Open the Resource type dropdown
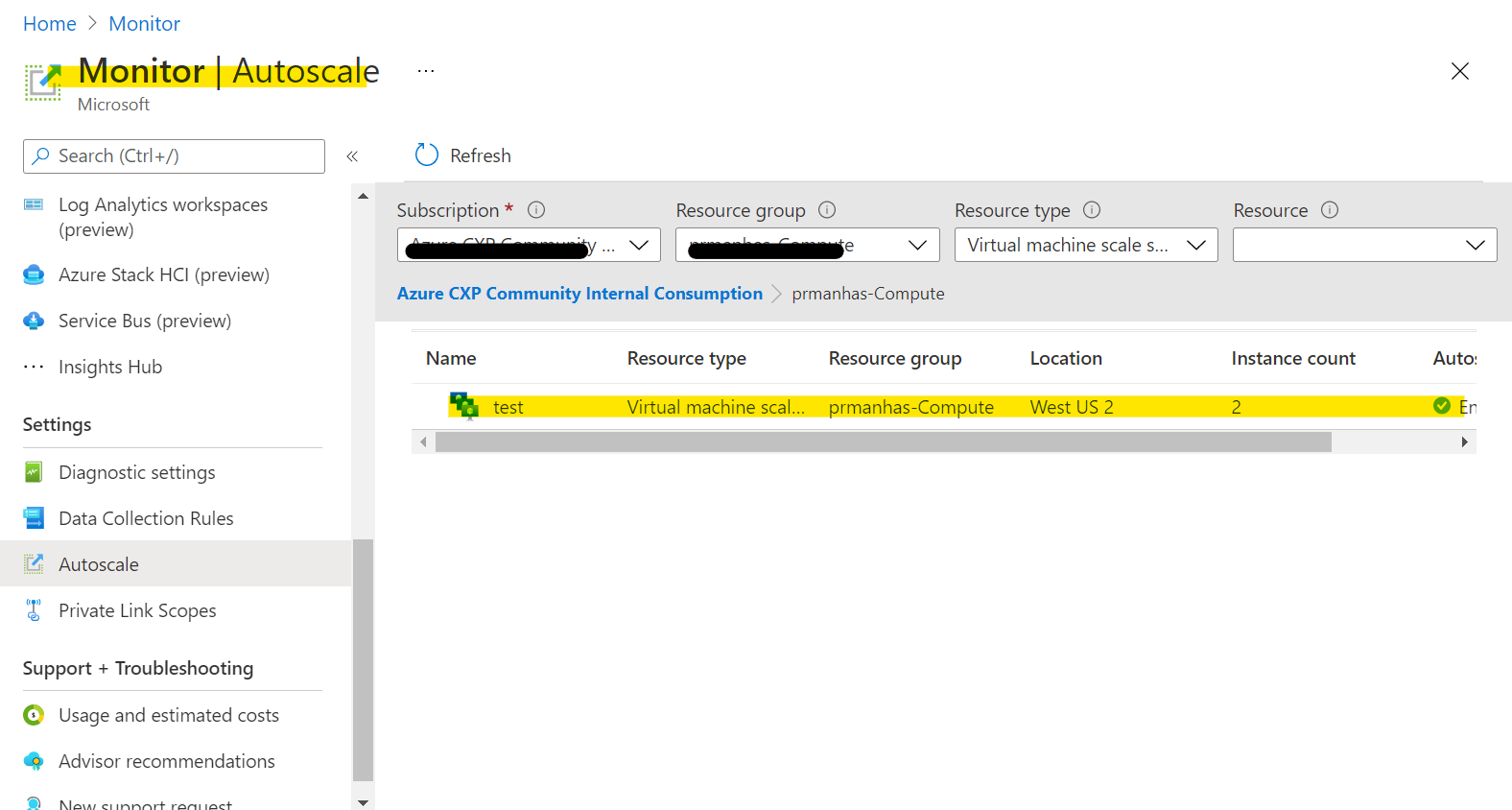The width and height of the screenshot is (1512, 810). pos(1086,245)
